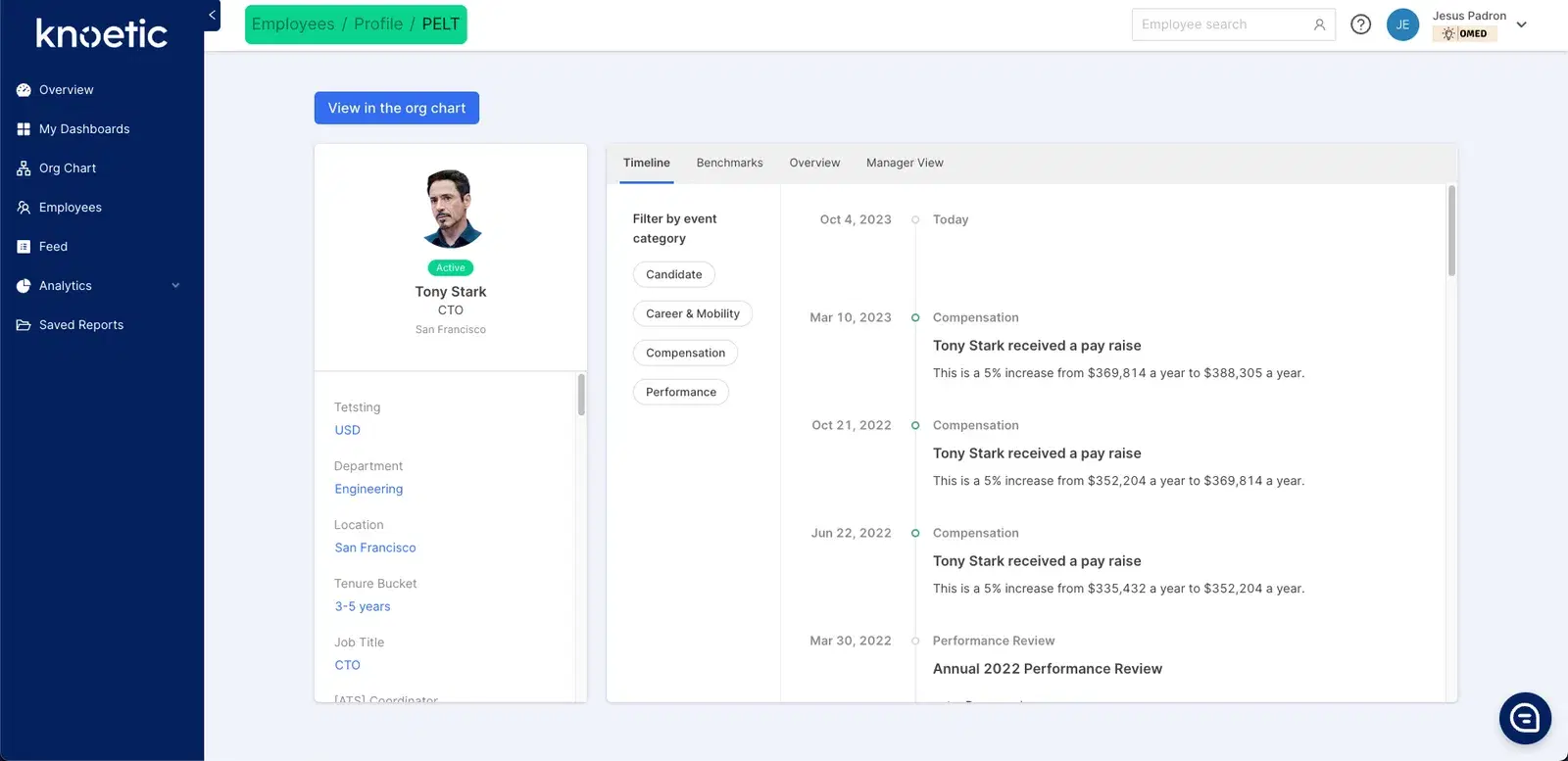This screenshot has width=1568, height=761.
Task: Click the Oct 4, 2023 date
Action: pos(856,219)
